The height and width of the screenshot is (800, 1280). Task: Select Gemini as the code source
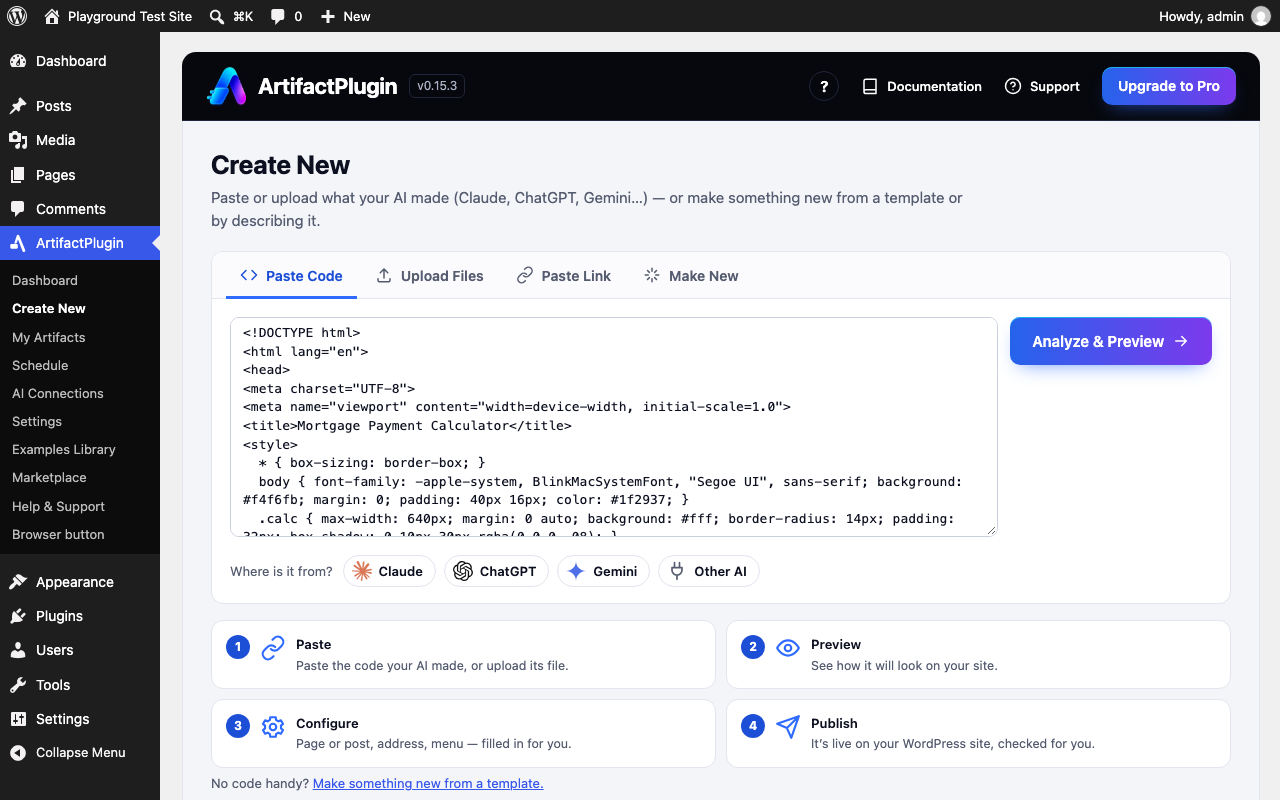[603, 571]
